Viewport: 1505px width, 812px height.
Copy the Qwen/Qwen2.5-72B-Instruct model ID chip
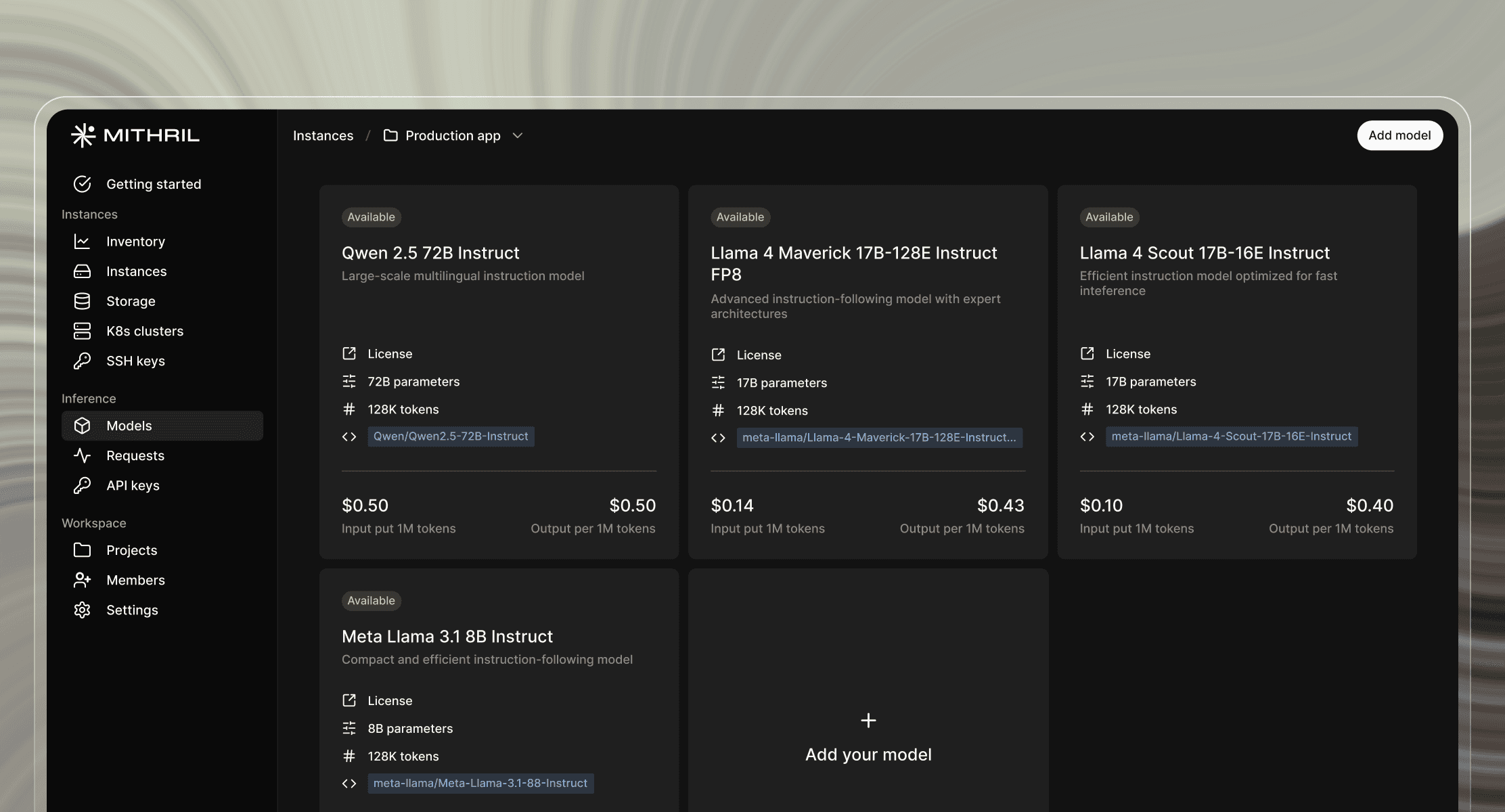[451, 436]
